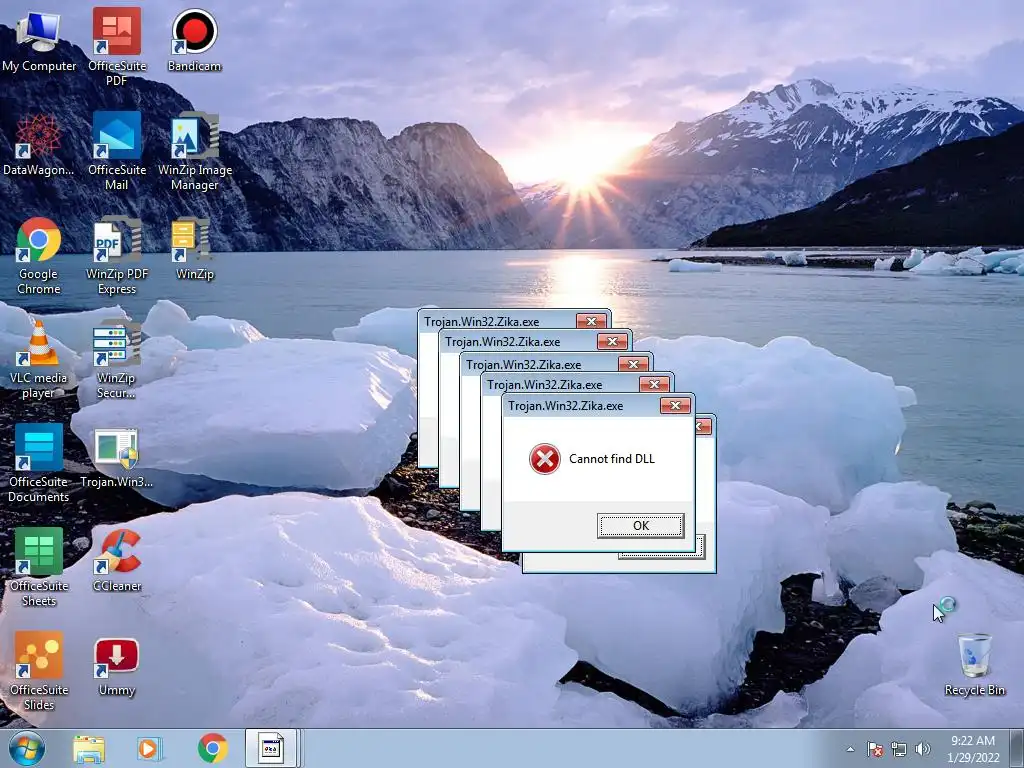This screenshot has width=1024, height=768.
Task: Click the WinZip desktop shortcut
Action: [x=195, y=248]
